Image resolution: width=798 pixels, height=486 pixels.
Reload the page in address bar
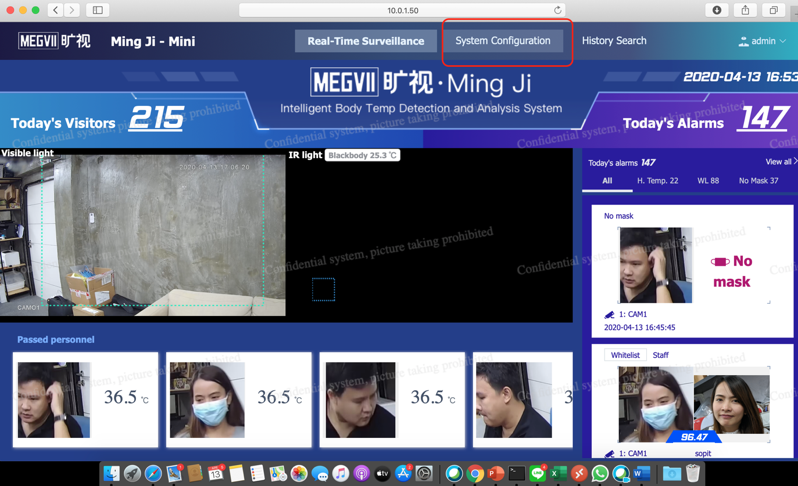(x=558, y=10)
